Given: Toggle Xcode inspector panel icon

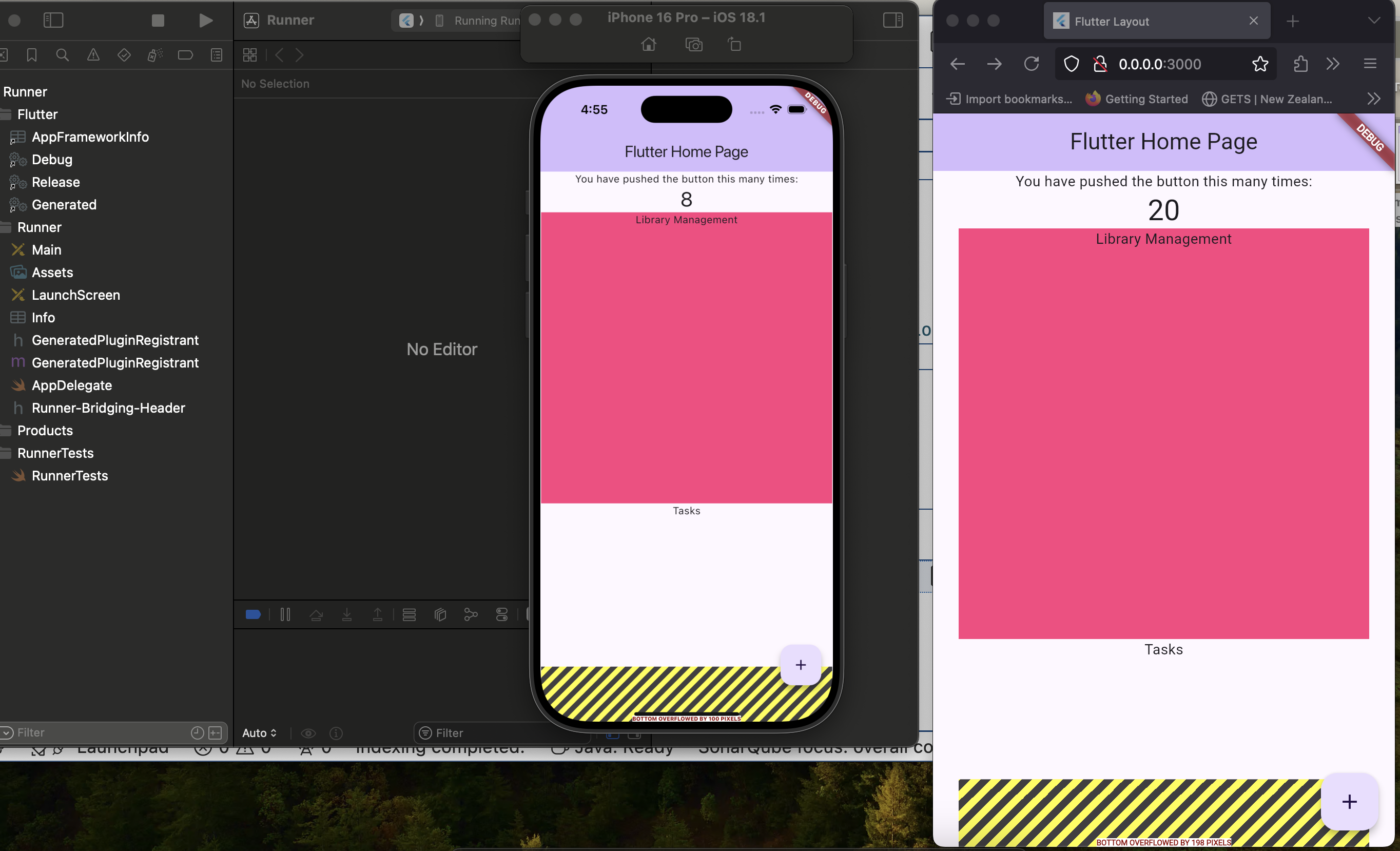Looking at the screenshot, I should pyautogui.click(x=892, y=21).
